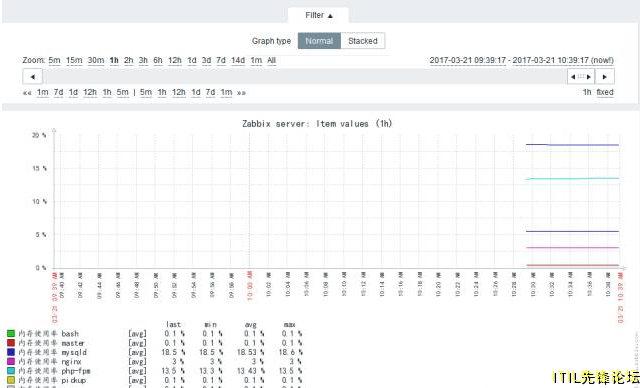
Task: Click the green bash legend swatch
Action: click(11, 334)
